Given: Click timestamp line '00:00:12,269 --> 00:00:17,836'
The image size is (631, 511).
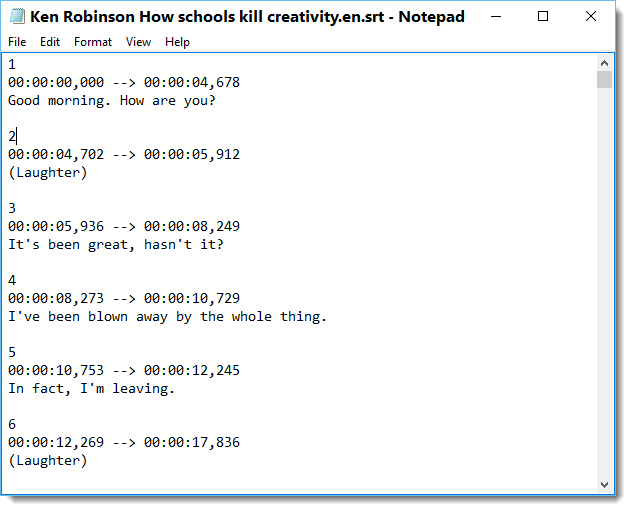Looking at the screenshot, I should tap(124, 443).
